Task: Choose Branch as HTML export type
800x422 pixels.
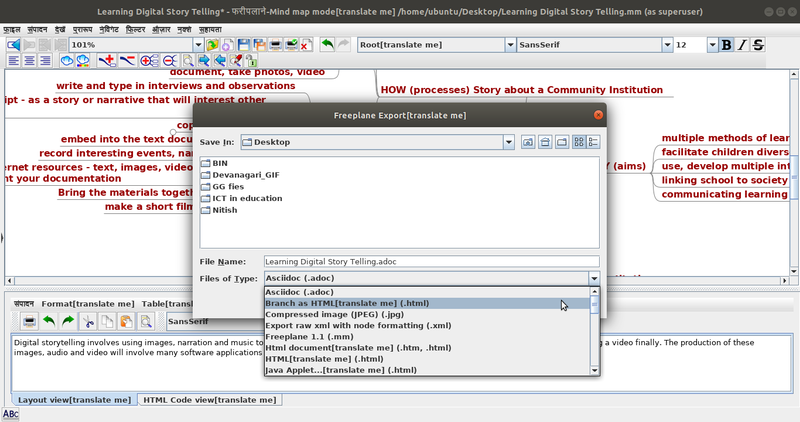Action: (427, 303)
